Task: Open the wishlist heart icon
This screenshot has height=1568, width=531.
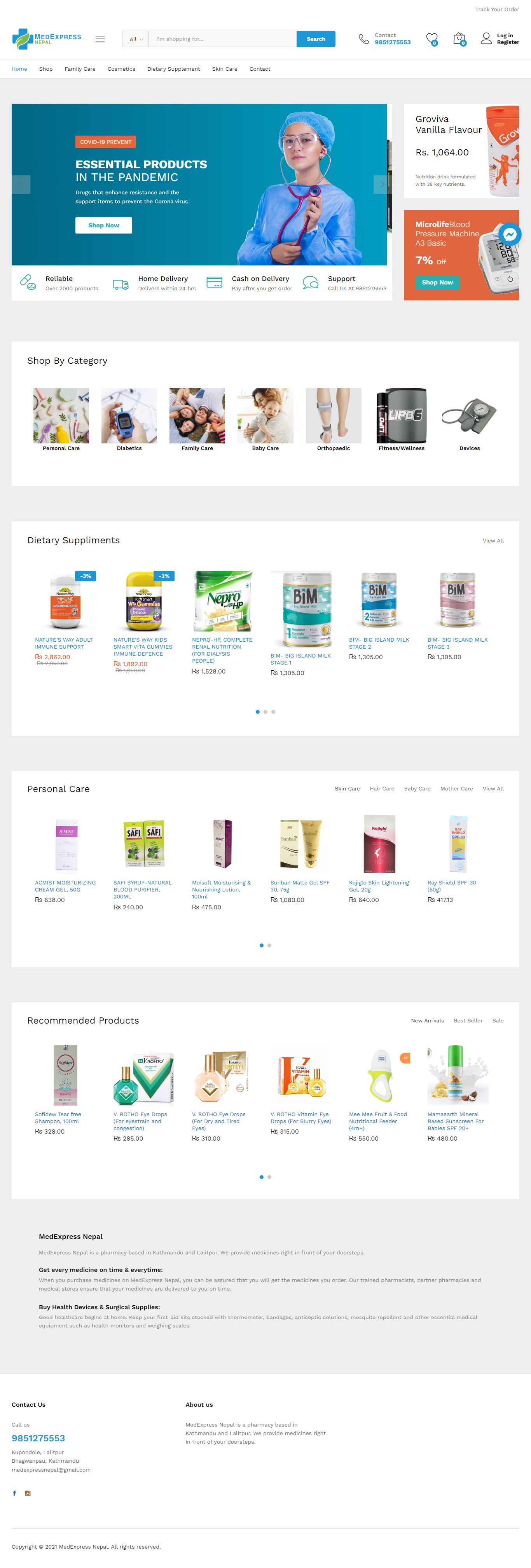Action: 432,39
